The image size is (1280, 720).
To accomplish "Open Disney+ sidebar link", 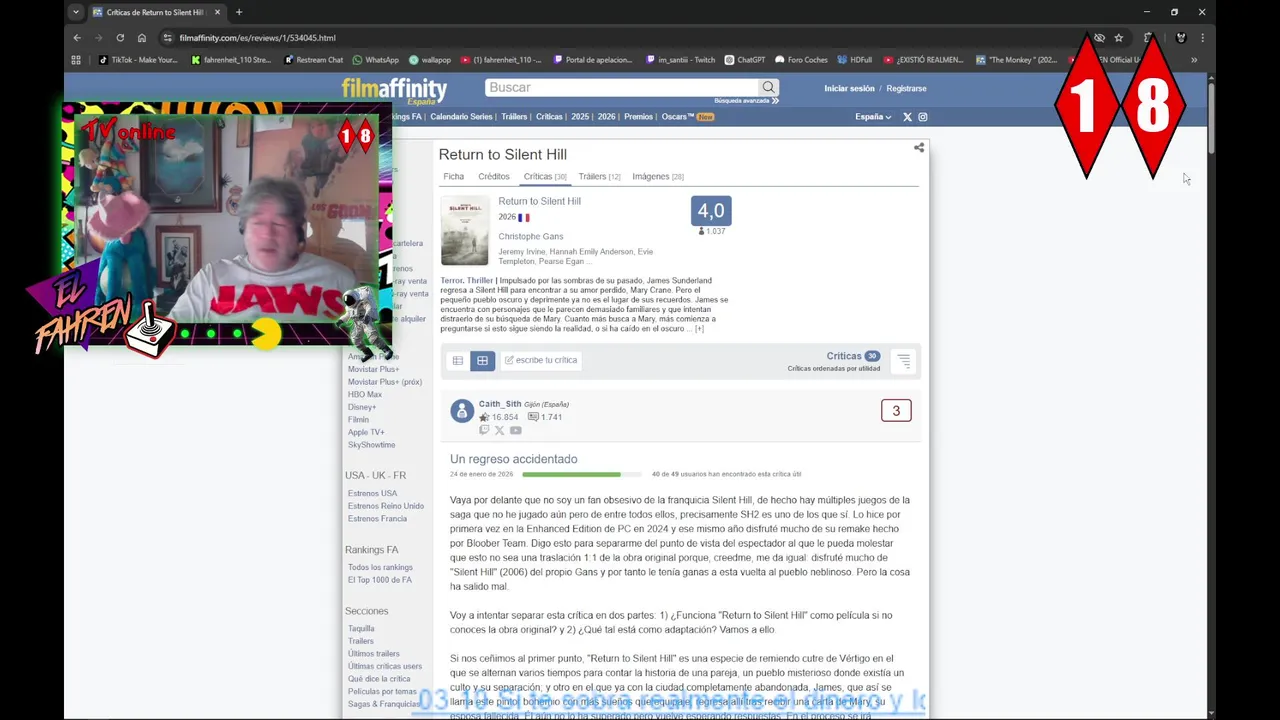I will pos(362,407).
